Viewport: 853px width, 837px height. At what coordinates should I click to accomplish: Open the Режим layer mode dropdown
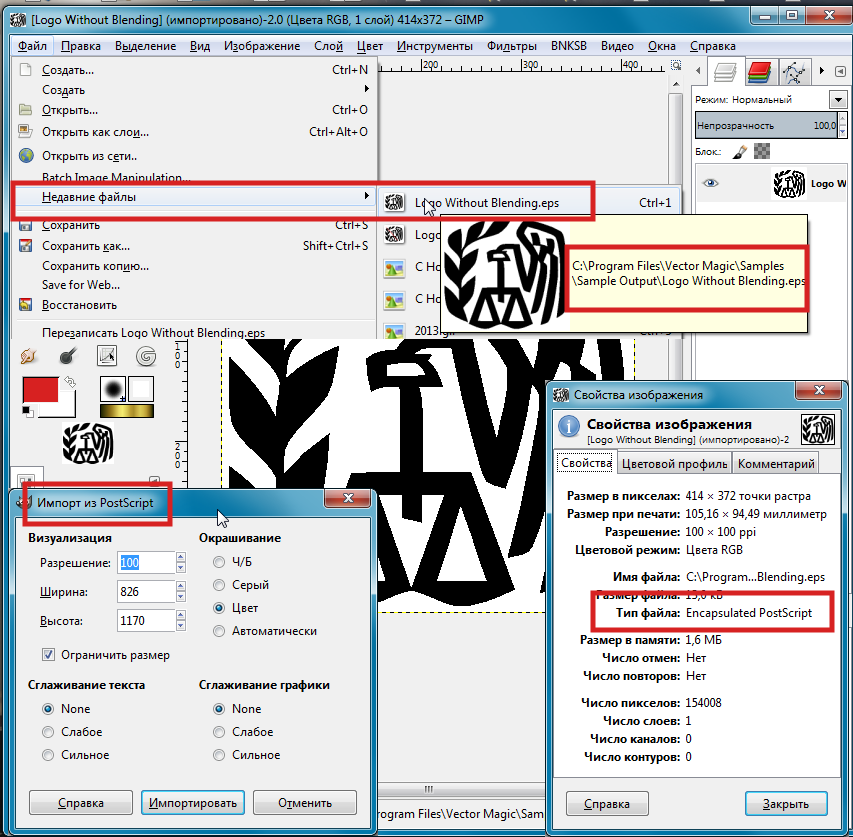[x=838, y=100]
